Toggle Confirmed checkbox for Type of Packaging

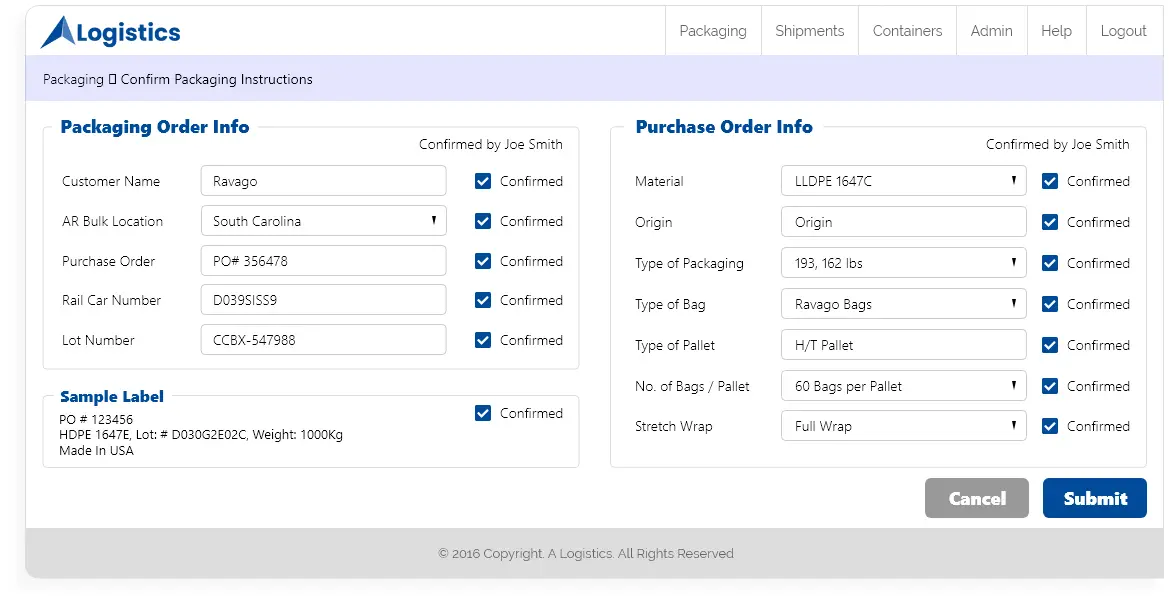pos(1050,263)
